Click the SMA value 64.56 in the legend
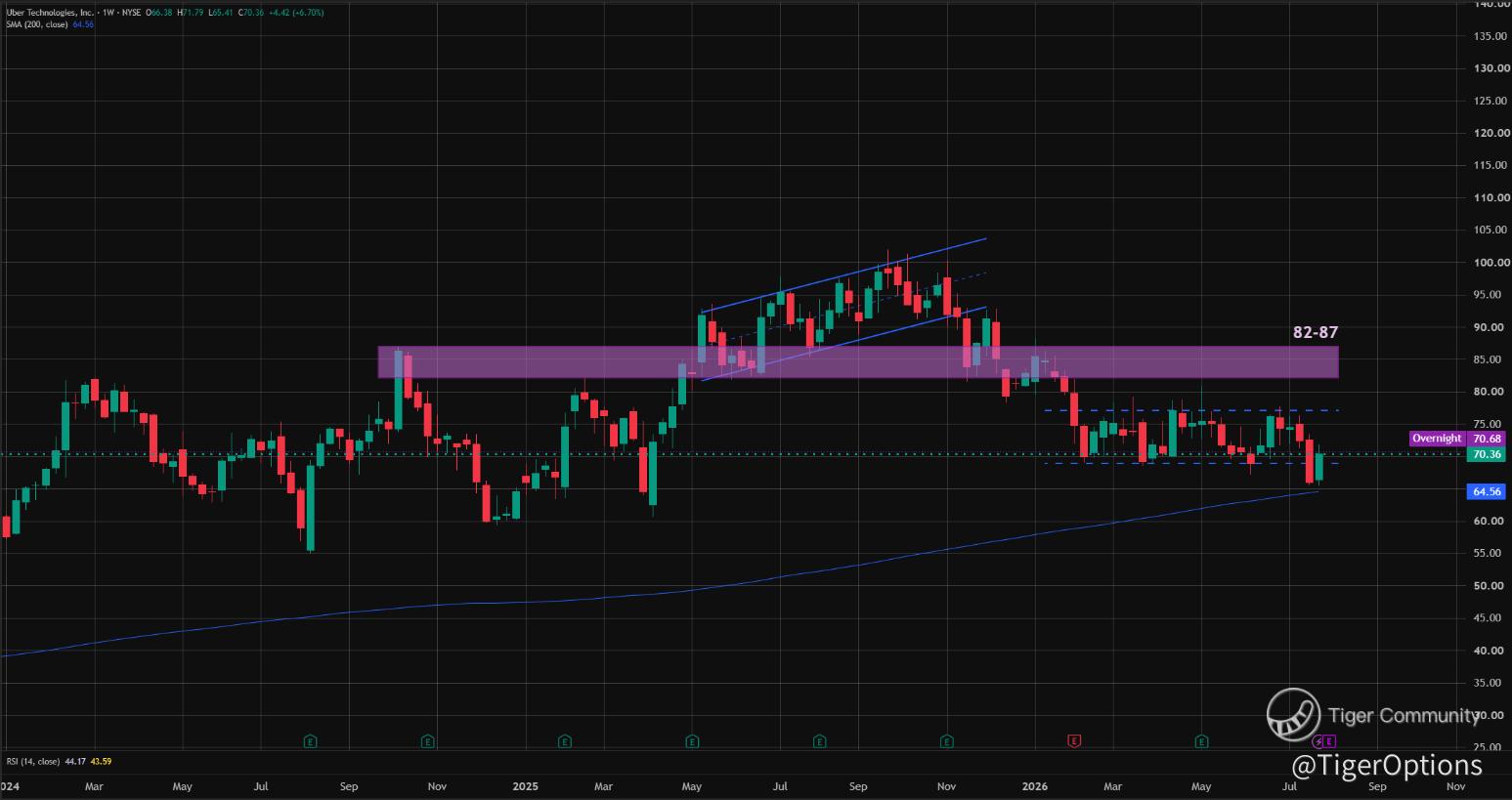Screen dimensions: 1512x800 [83, 24]
